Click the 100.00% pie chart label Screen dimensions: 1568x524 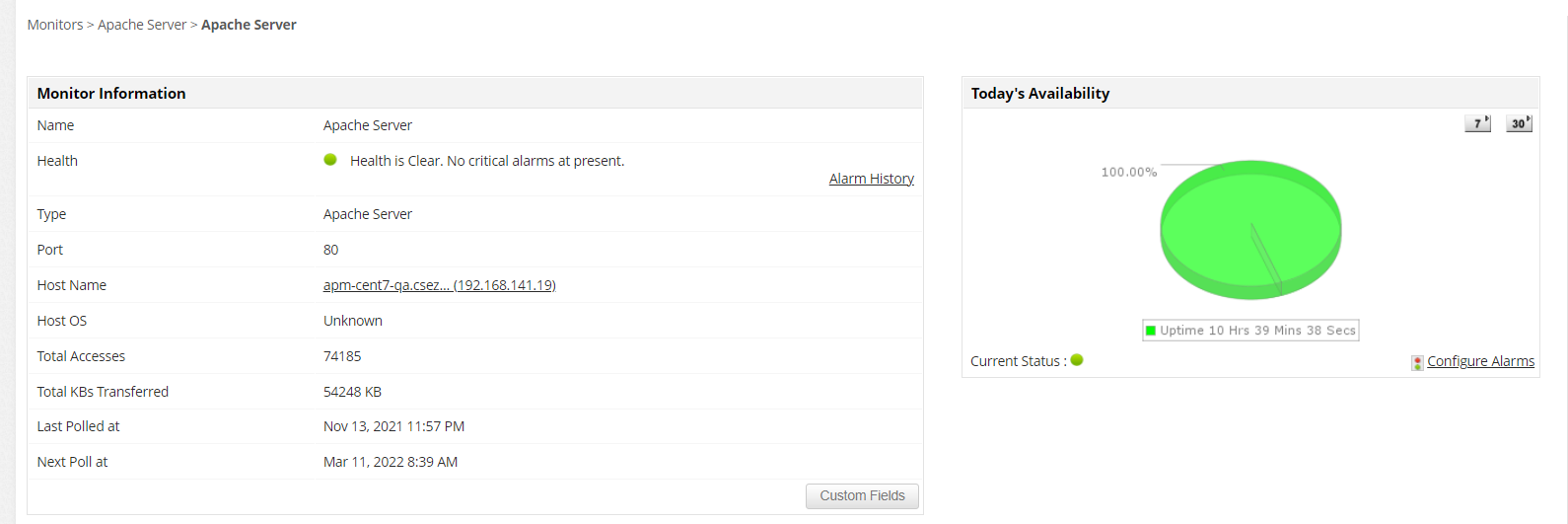tap(1128, 172)
